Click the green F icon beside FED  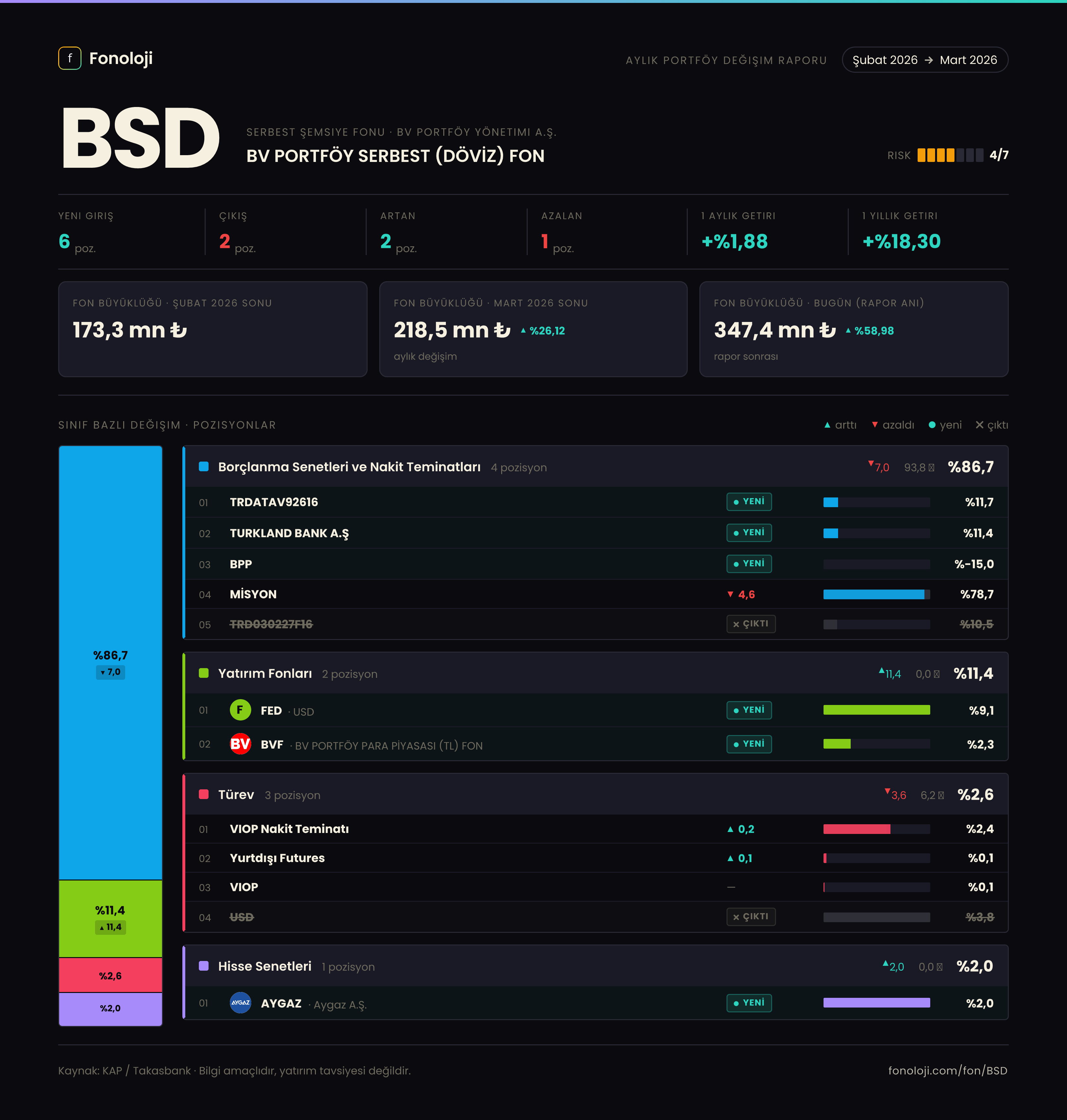click(x=240, y=710)
